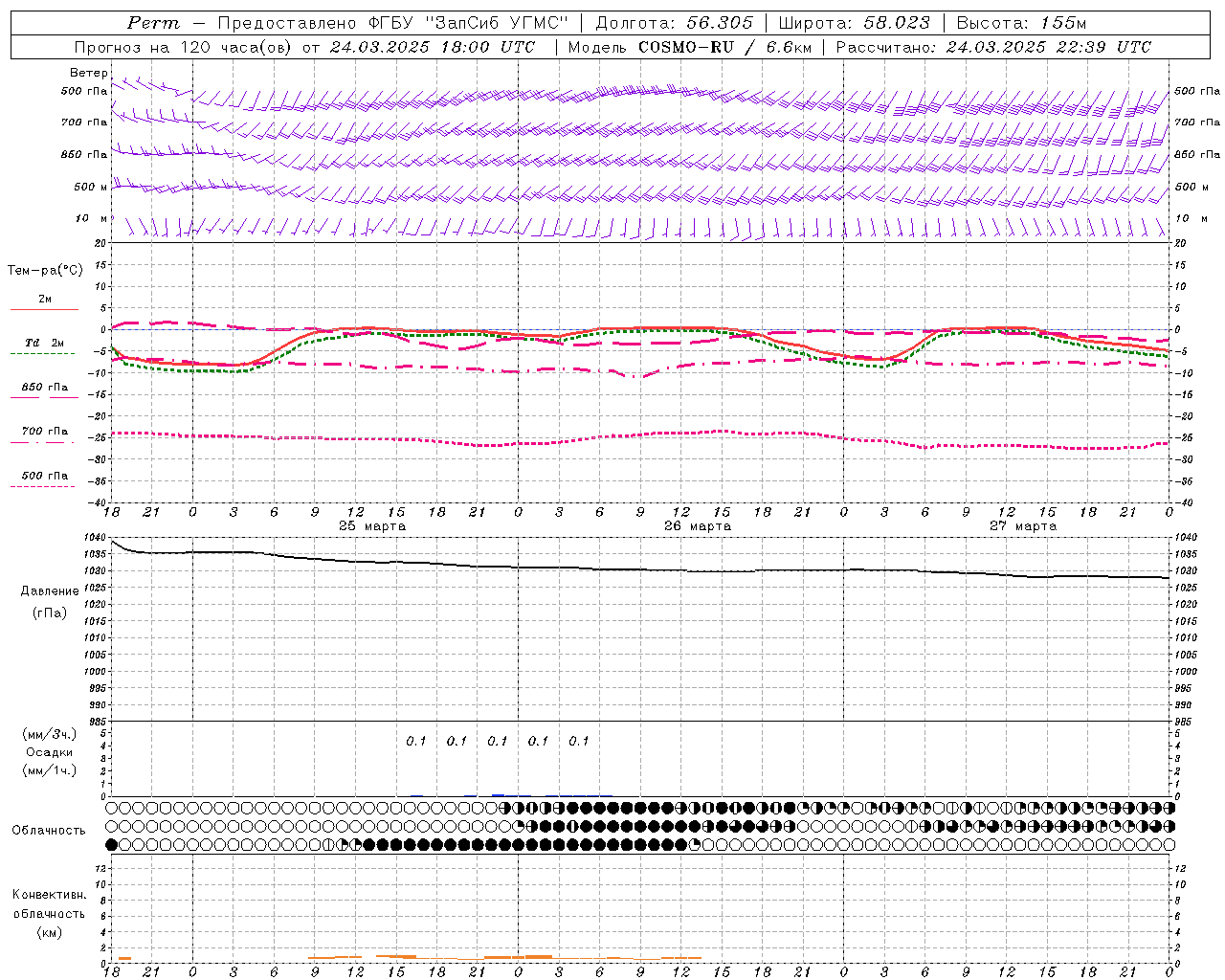
Task: Click the (км) unit label under convective cloudiness
Action: (49, 932)
